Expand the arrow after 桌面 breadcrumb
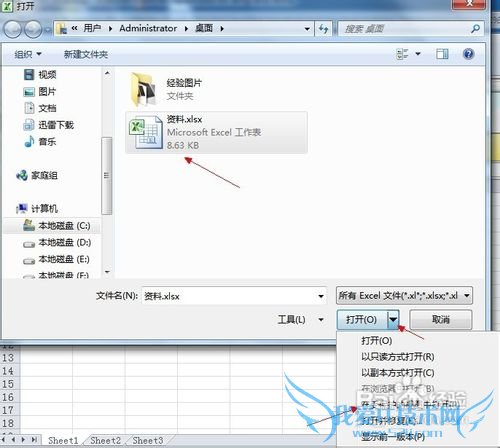The width and height of the screenshot is (500, 448). [x=222, y=29]
